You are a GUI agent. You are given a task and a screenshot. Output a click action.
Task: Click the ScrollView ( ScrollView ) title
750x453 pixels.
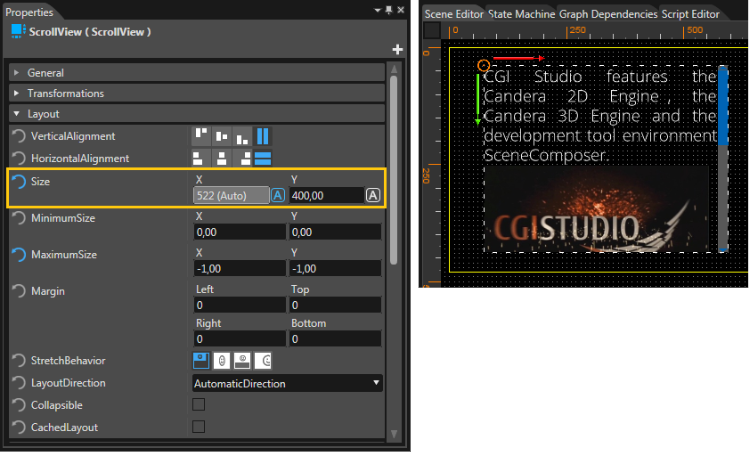(90, 32)
